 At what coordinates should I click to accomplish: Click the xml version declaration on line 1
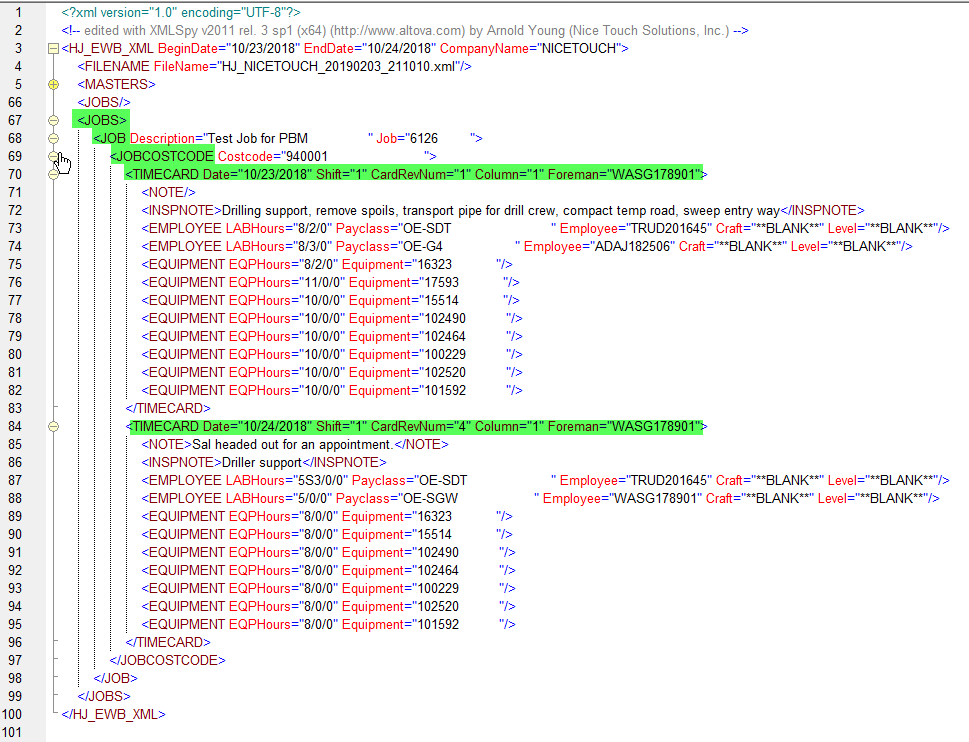(x=181, y=12)
